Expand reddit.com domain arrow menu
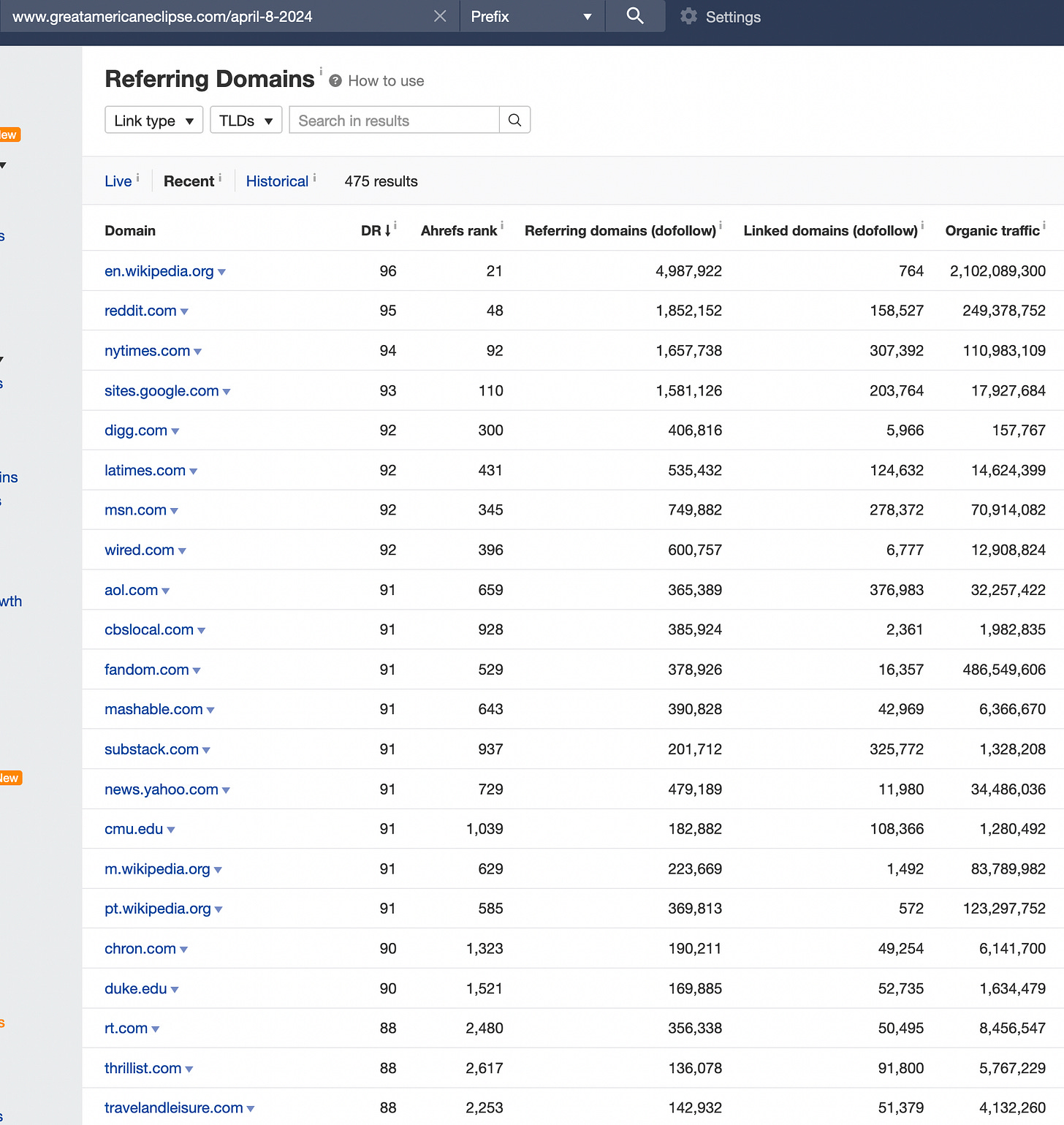This screenshot has width=1064, height=1125. [184, 312]
